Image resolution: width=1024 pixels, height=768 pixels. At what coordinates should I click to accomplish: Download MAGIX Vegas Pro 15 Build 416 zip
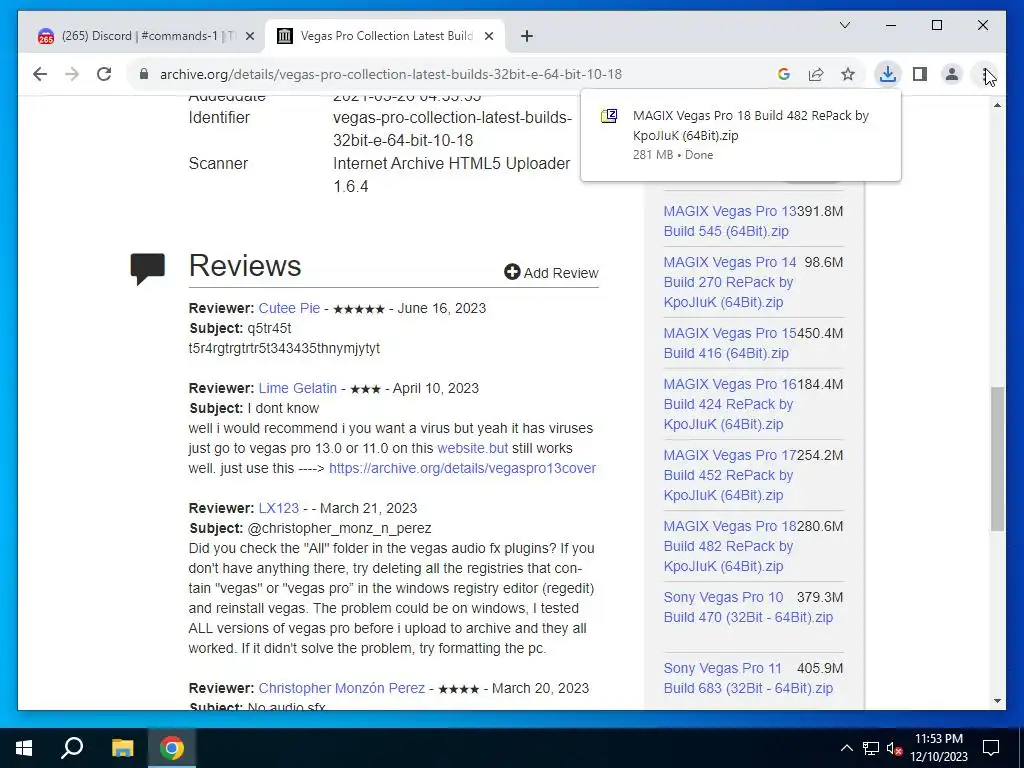[x=729, y=343]
